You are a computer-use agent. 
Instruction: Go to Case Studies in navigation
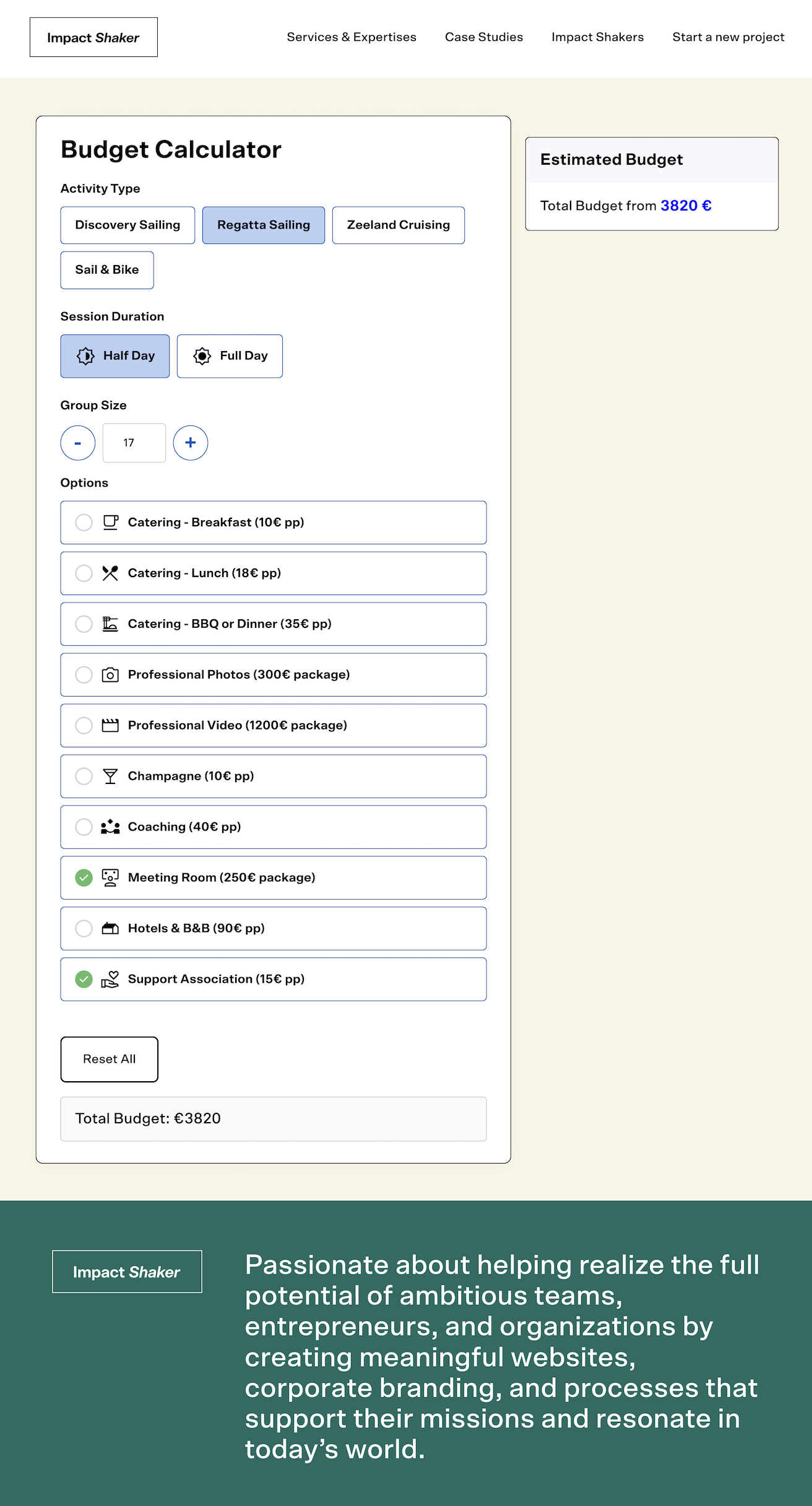(484, 37)
